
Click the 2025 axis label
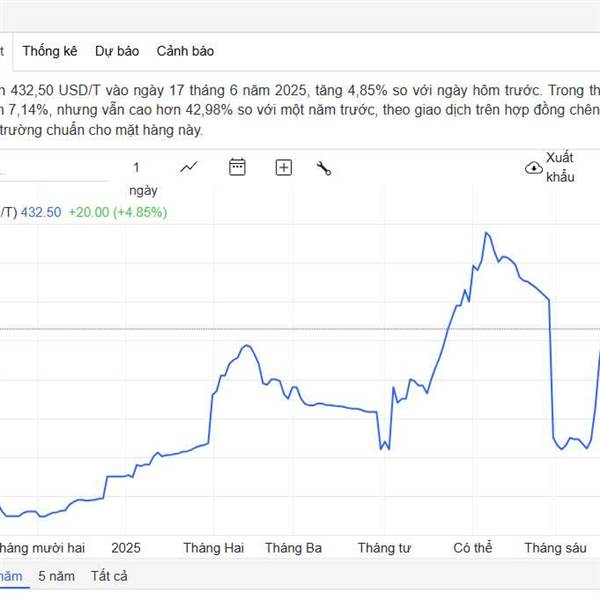126,548
